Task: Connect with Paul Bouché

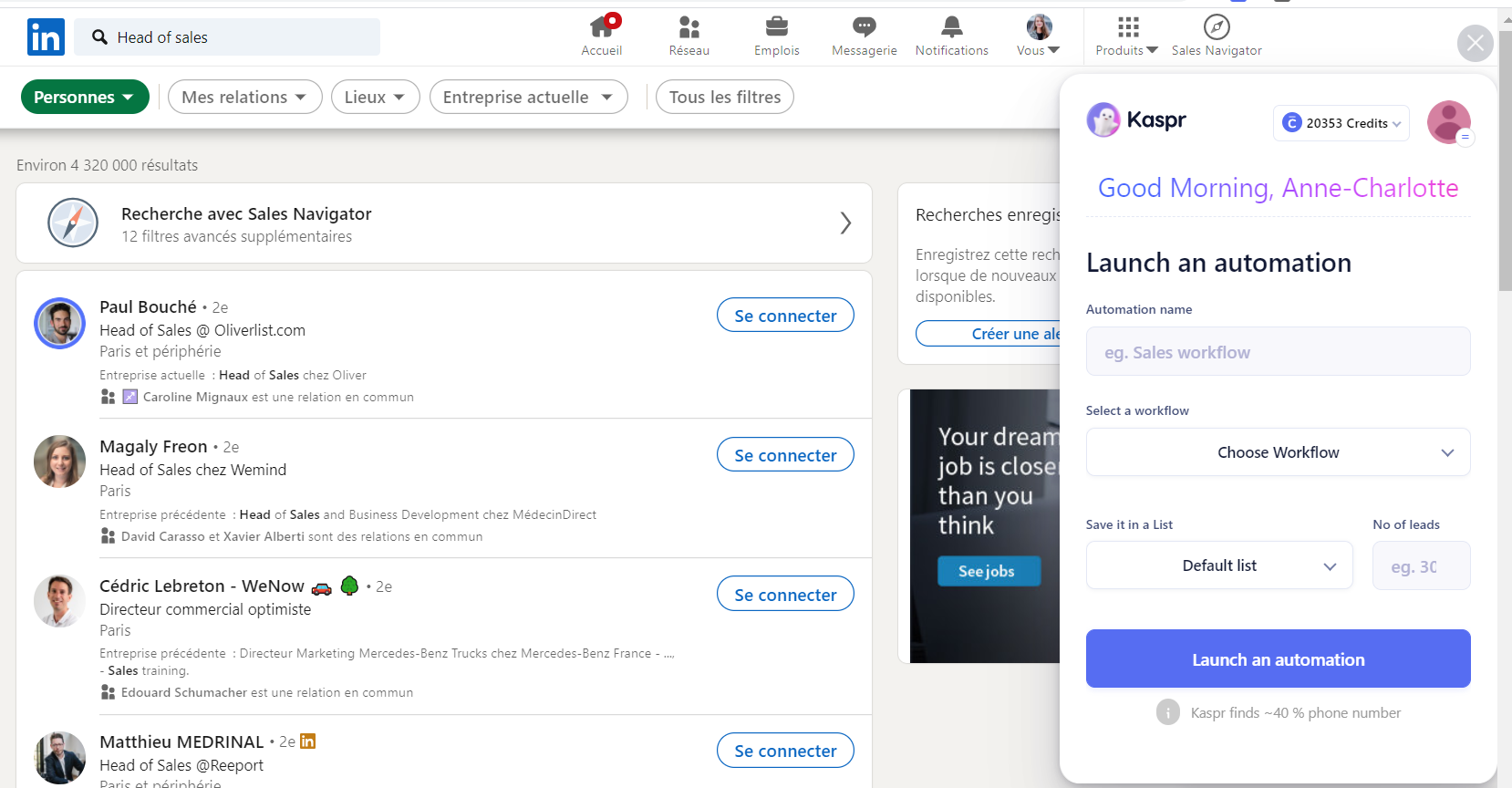Action: pyautogui.click(x=785, y=315)
